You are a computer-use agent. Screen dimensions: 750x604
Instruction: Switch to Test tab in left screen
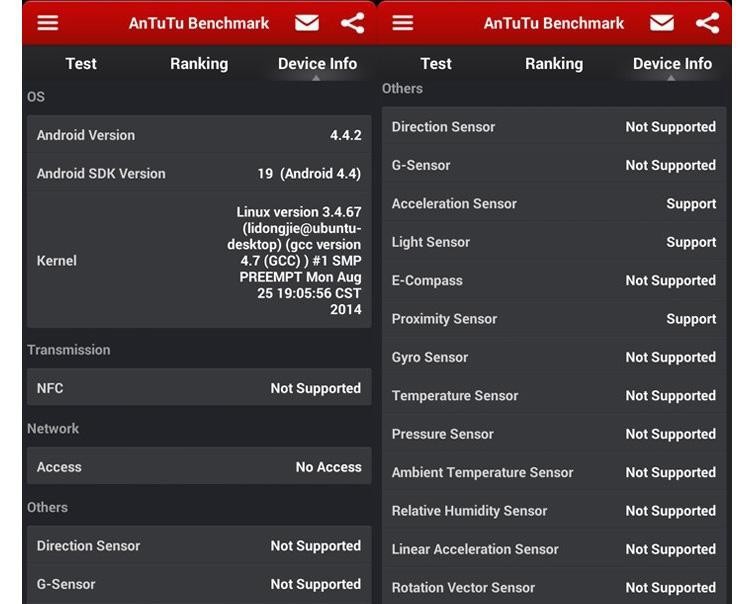point(81,64)
